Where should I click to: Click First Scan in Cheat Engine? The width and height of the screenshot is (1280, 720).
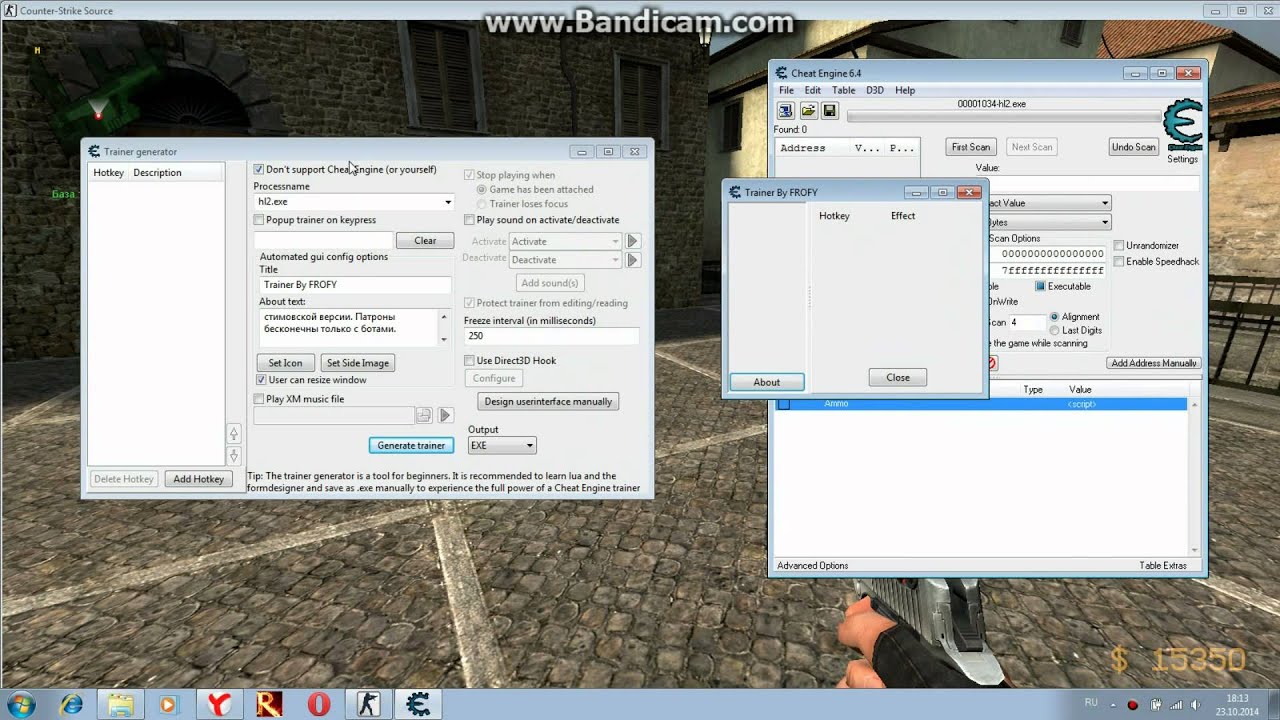pos(971,147)
